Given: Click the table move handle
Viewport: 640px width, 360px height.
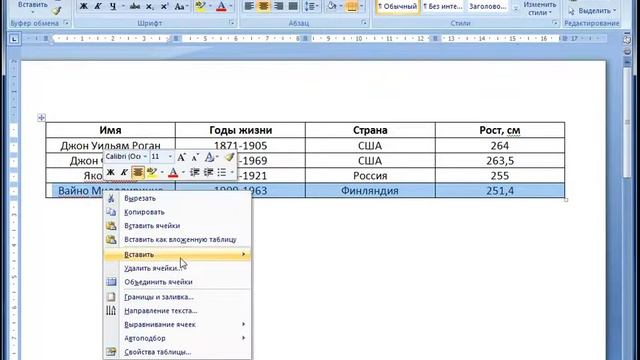Looking at the screenshot, I should coord(41,118).
